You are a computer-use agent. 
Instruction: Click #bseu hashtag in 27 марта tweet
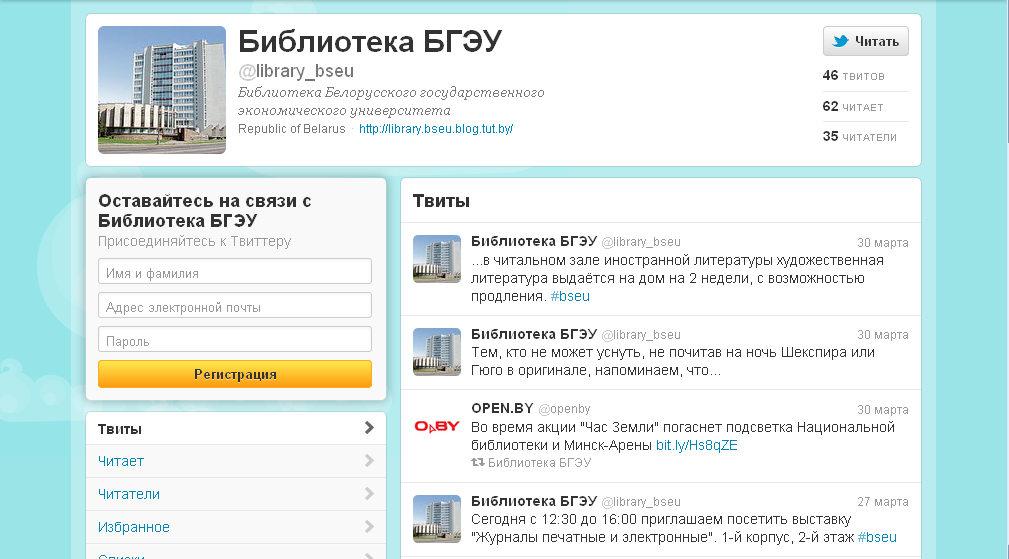tap(877, 537)
